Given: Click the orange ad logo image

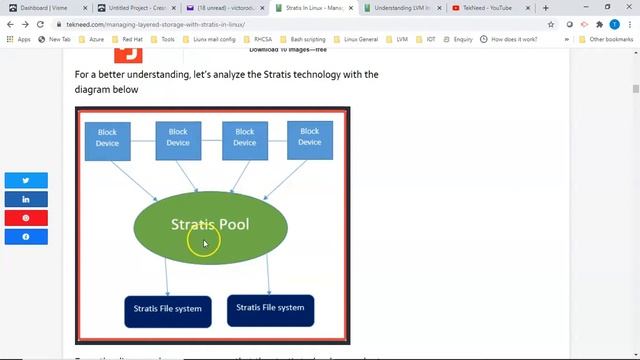Looking at the screenshot, I should [x=128, y=56].
